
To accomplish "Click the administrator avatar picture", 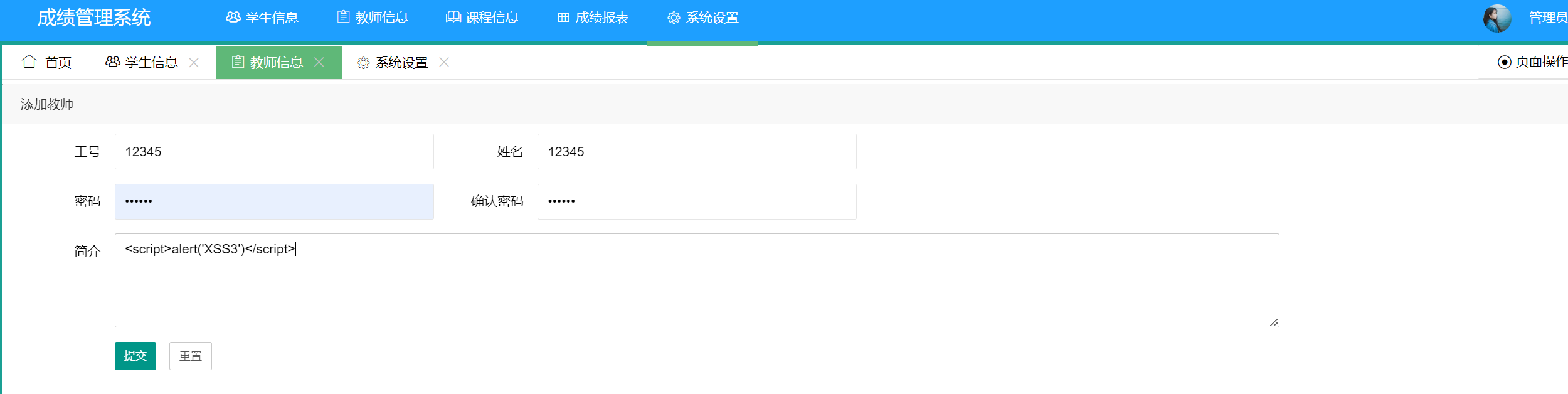I will pos(1497,18).
